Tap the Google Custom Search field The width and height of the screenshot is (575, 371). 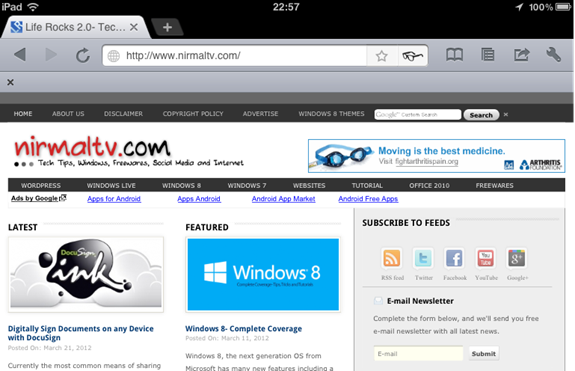[418, 115]
